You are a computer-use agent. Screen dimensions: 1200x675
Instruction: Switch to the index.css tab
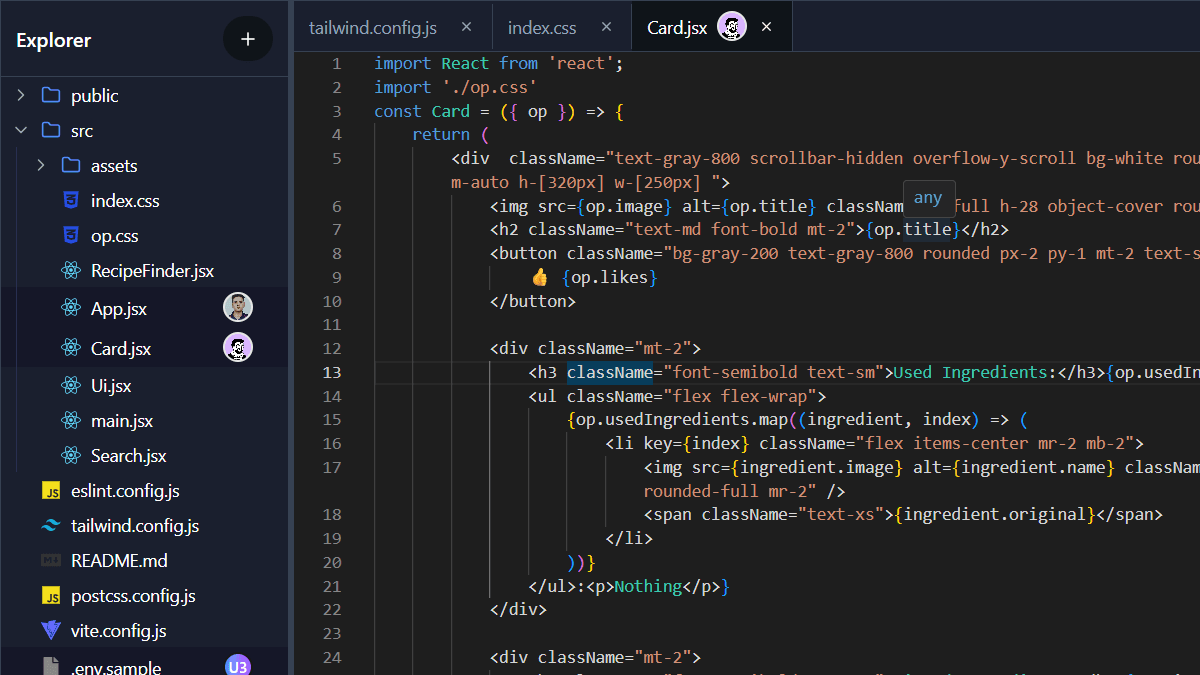tap(541, 27)
